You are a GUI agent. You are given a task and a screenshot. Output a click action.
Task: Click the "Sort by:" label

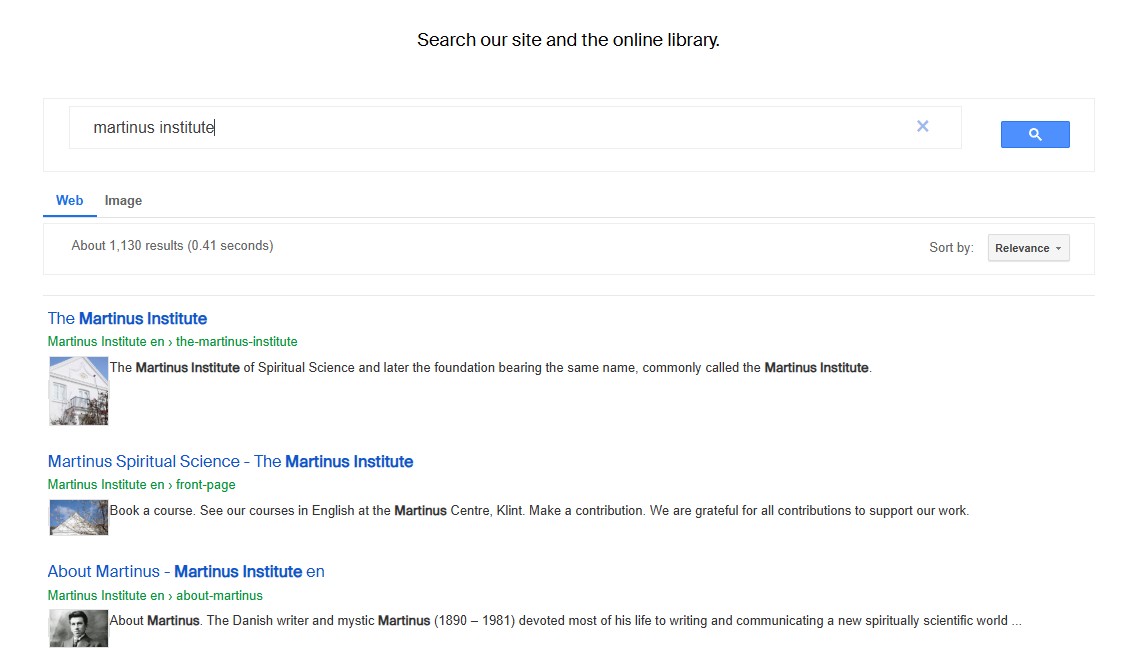coord(950,248)
